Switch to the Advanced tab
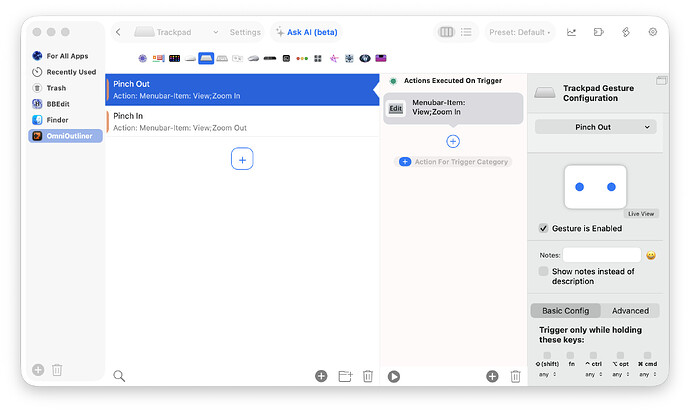This screenshot has height=412, width=690. 630,310
